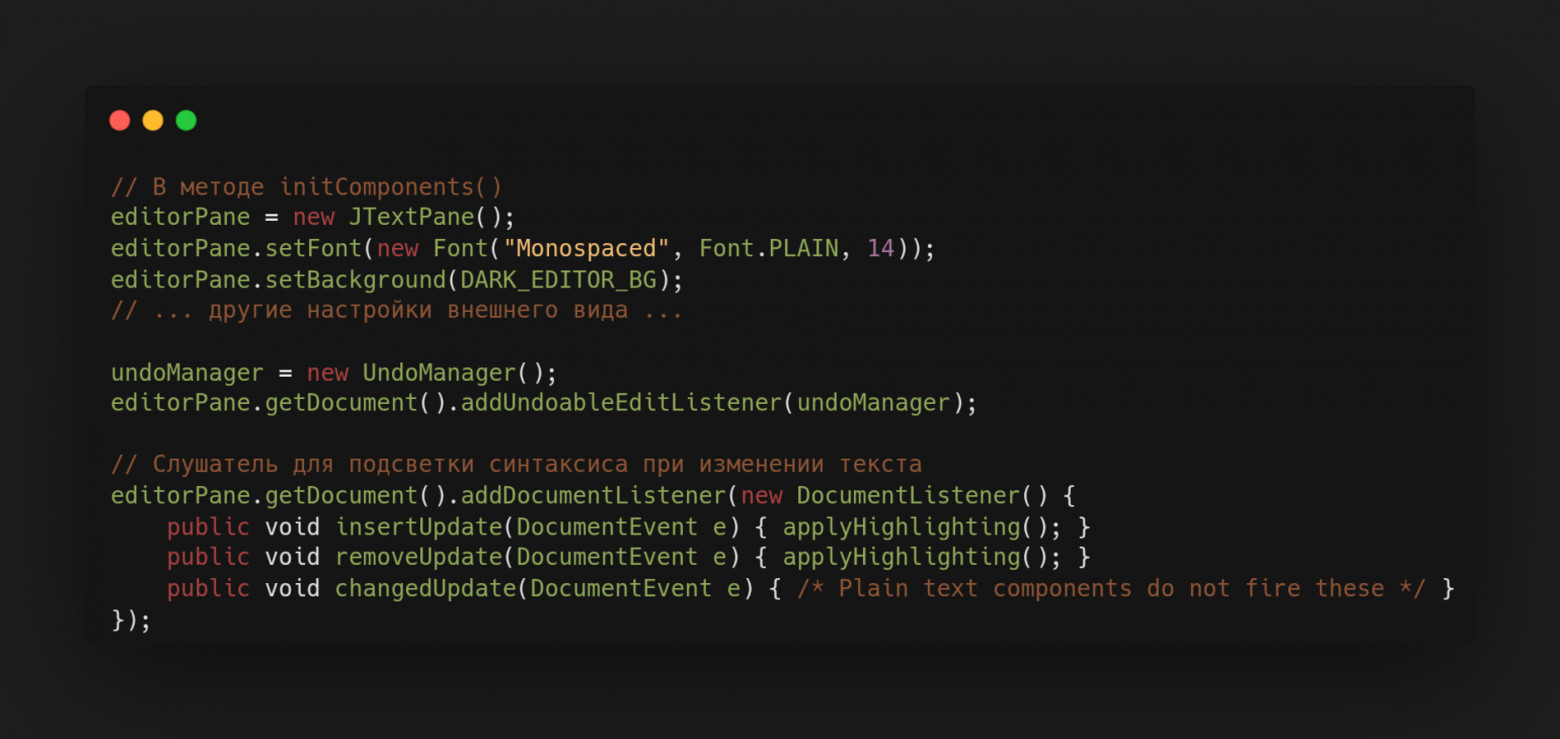The height and width of the screenshot is (739, 1560).
Task: Click the UndoManager instantiation line
Action: tap(330, 372)
